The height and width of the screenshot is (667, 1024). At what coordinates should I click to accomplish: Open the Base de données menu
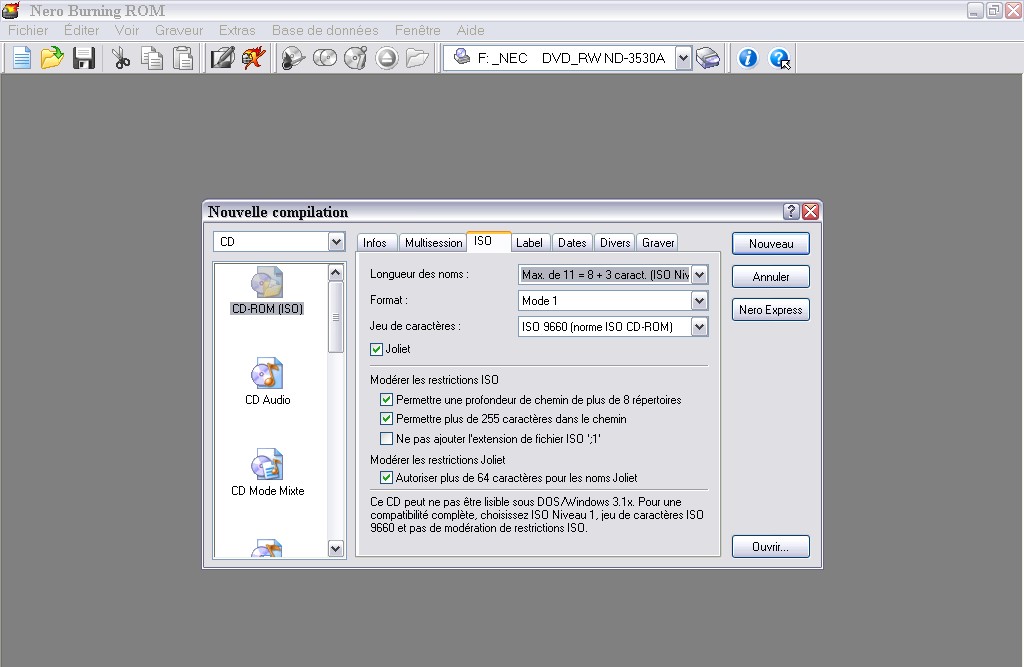325,30
